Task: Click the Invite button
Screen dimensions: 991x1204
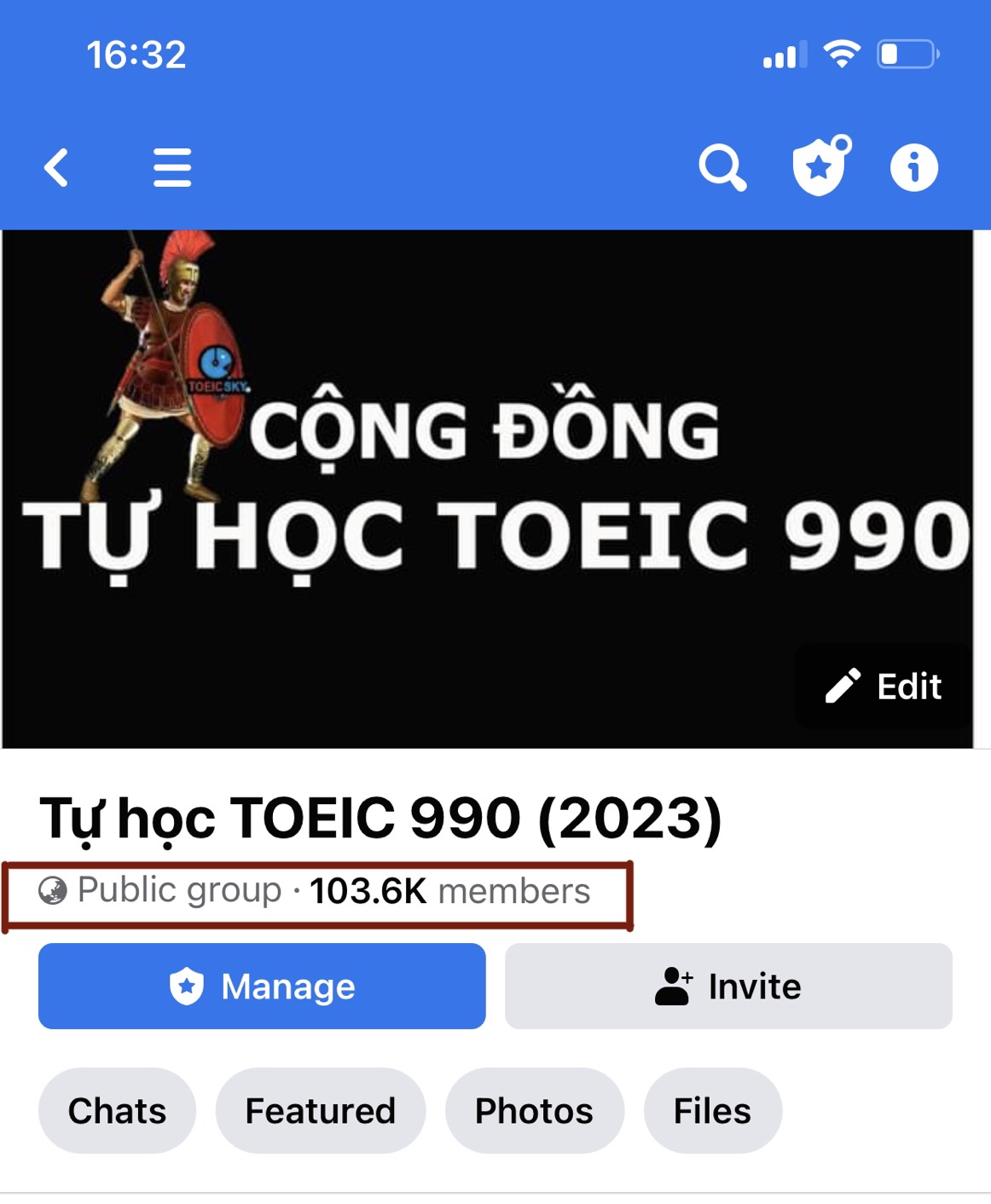Action: tap(728, 987)
